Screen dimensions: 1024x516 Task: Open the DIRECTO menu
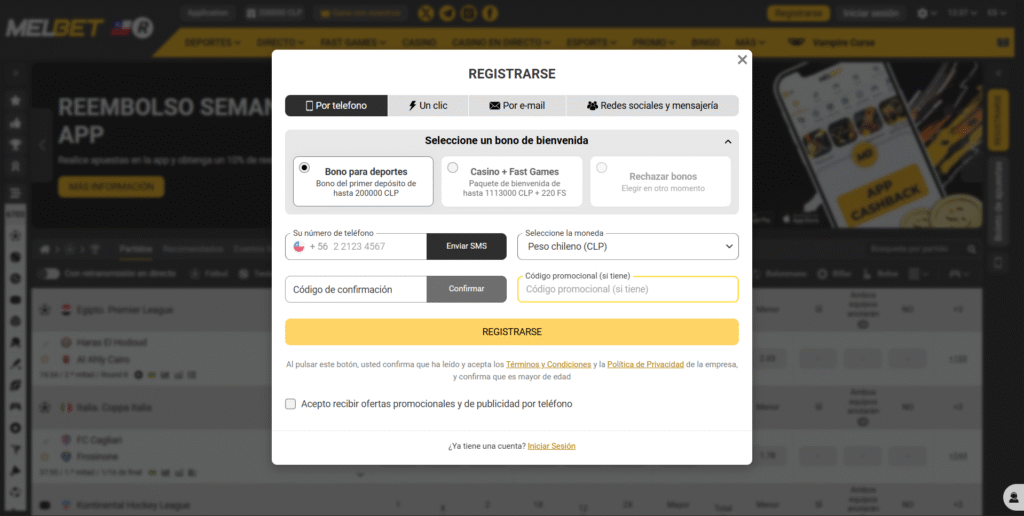coord(281,42)
